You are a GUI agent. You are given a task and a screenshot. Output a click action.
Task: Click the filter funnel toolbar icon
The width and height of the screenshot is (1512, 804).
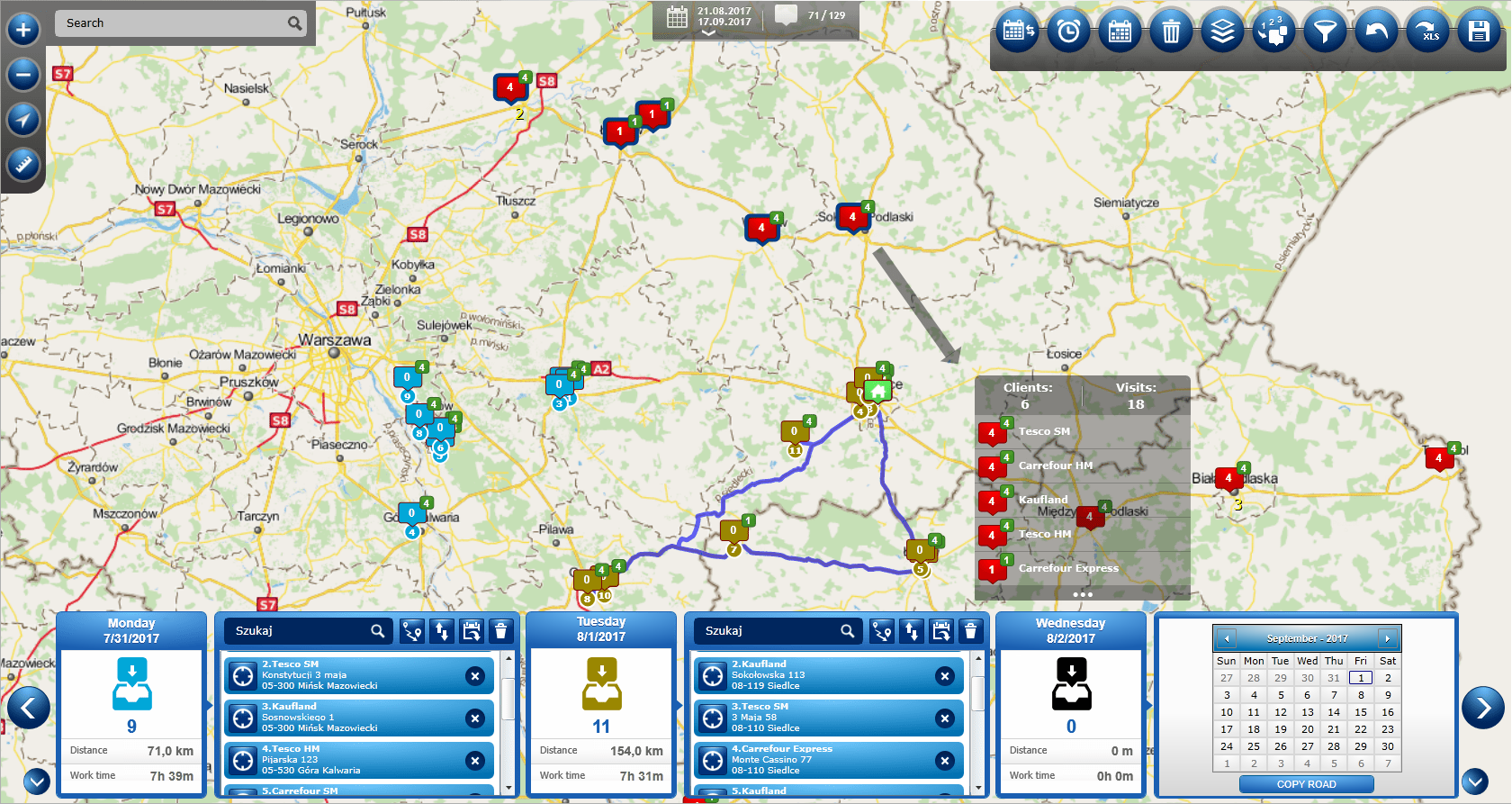tap(1325, 32)
